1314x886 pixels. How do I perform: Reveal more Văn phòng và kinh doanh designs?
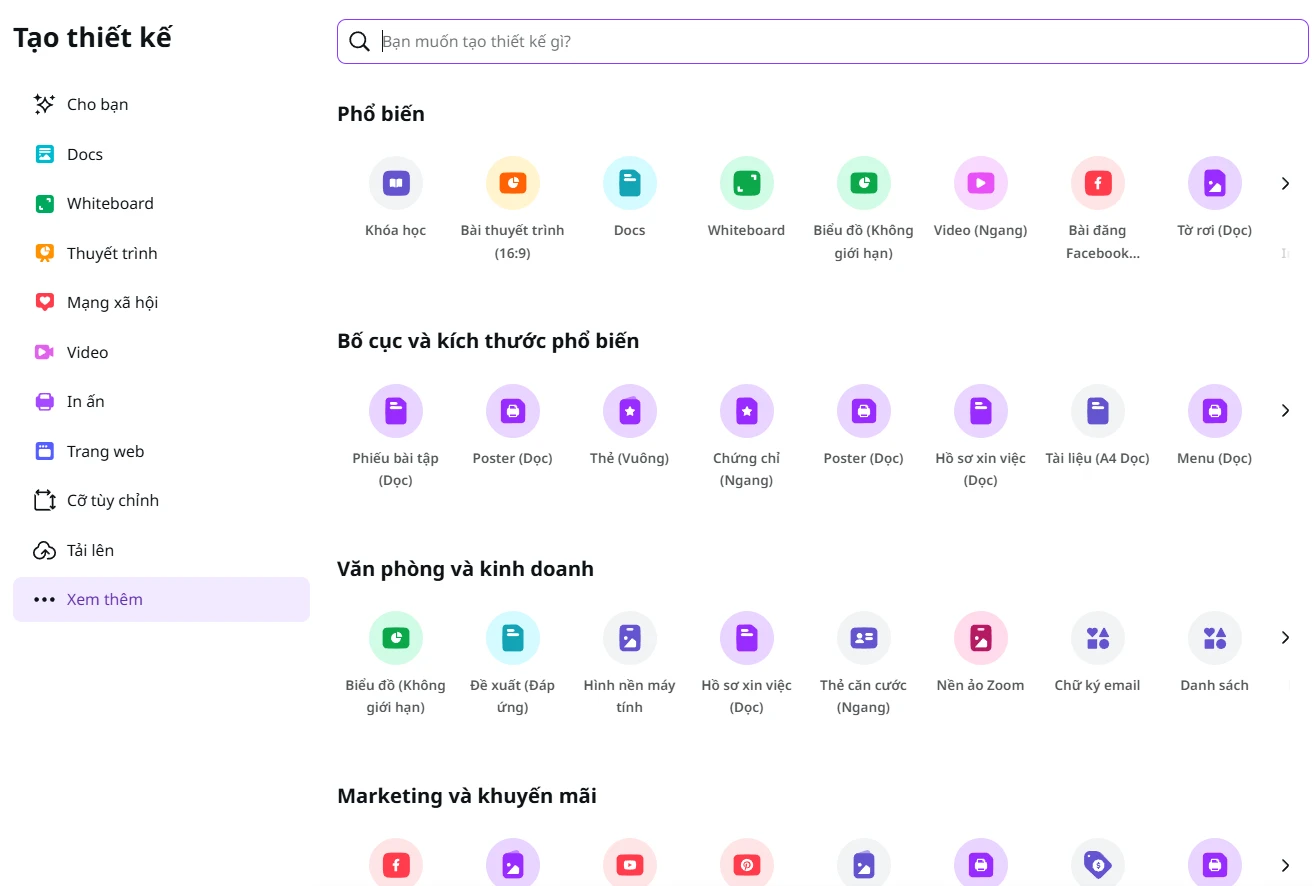1286,638
